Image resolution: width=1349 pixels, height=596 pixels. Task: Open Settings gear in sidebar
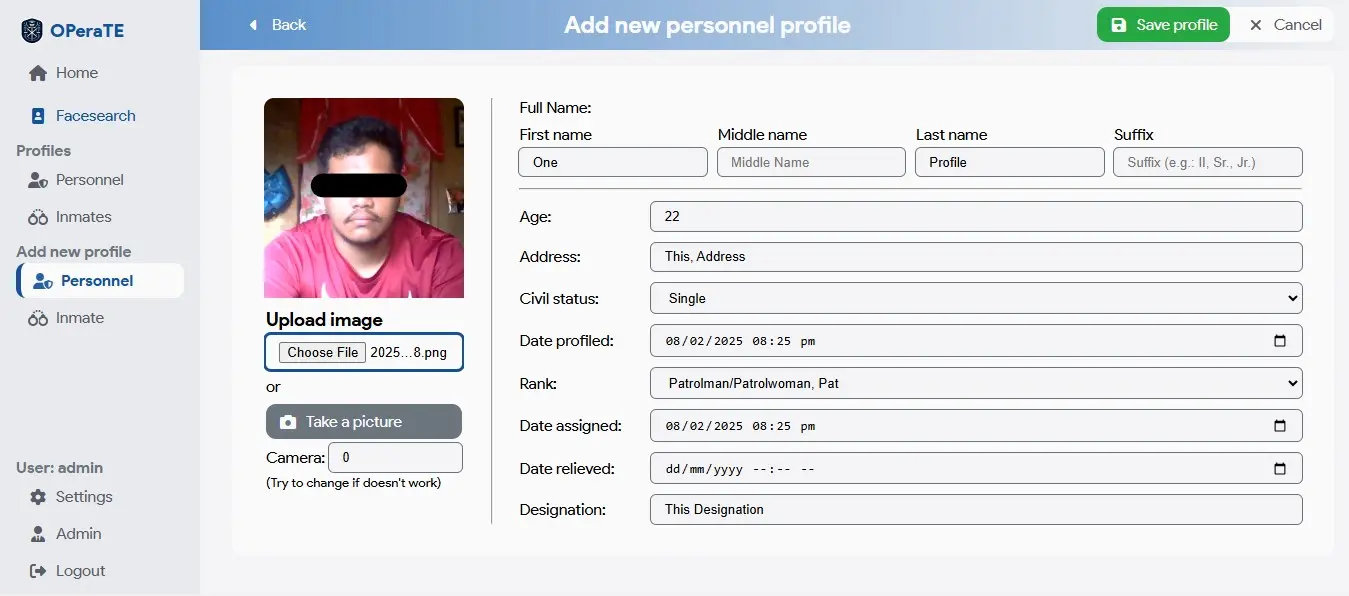38,497
